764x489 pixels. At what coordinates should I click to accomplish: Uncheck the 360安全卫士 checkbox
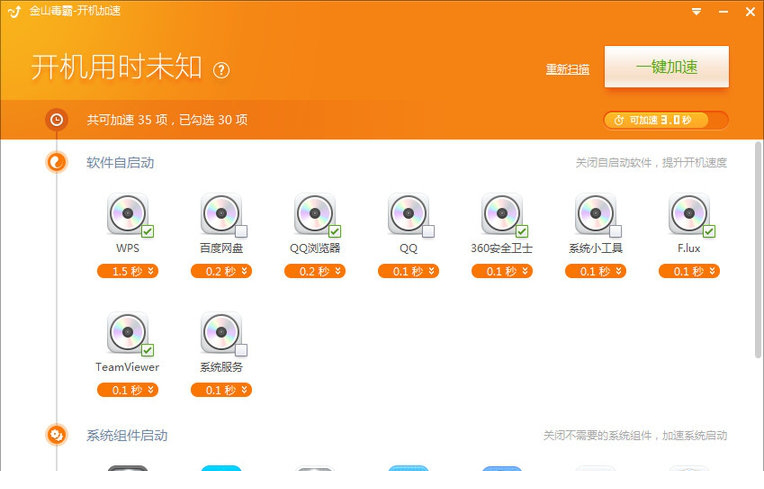pyautogui.click(x=522, y=231)
